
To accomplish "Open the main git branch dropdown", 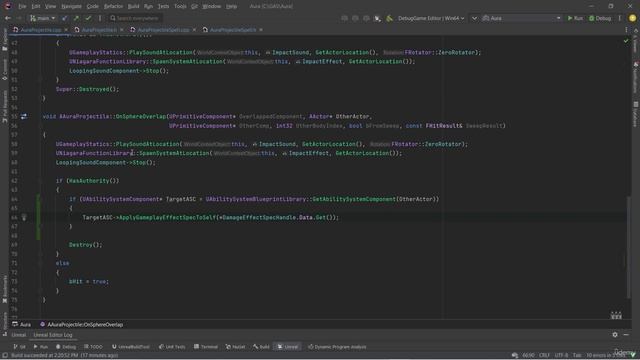I will click(42, 18).
